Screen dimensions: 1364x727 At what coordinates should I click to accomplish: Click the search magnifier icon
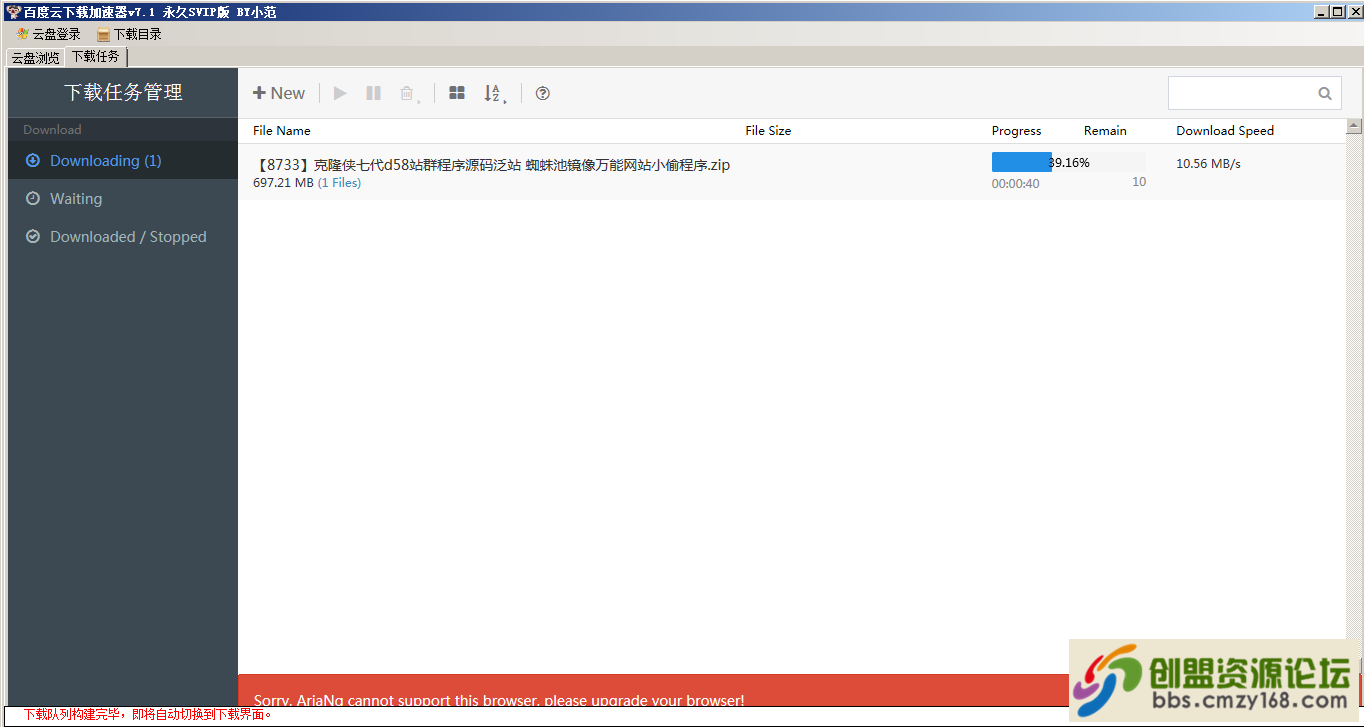pos(1325,93)
